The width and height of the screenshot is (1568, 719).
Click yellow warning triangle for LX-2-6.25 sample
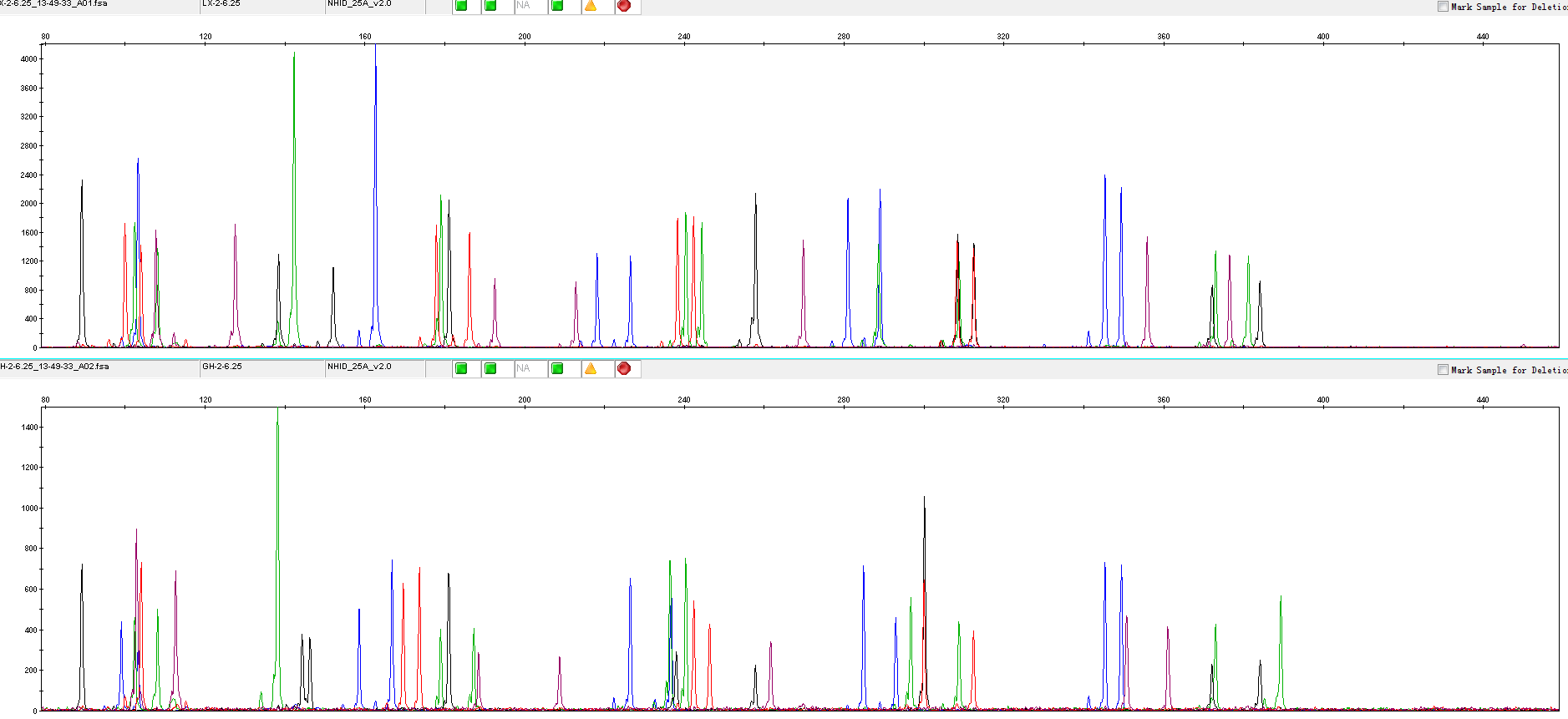click(591, 6)
